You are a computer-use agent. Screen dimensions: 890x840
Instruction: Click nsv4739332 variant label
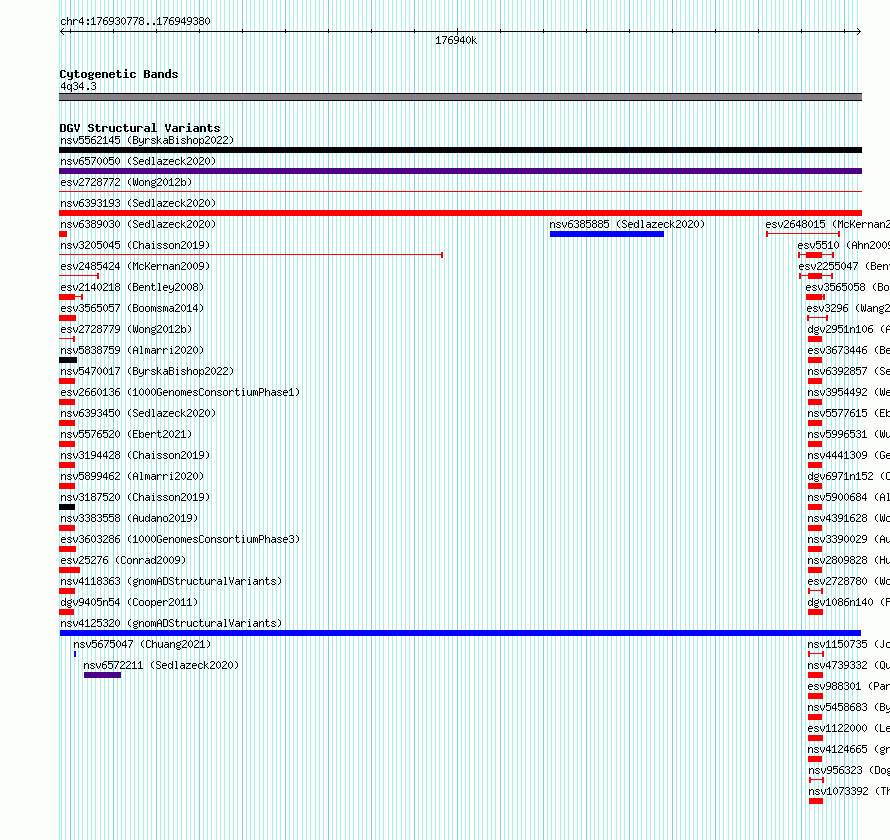tap(849, 665)
